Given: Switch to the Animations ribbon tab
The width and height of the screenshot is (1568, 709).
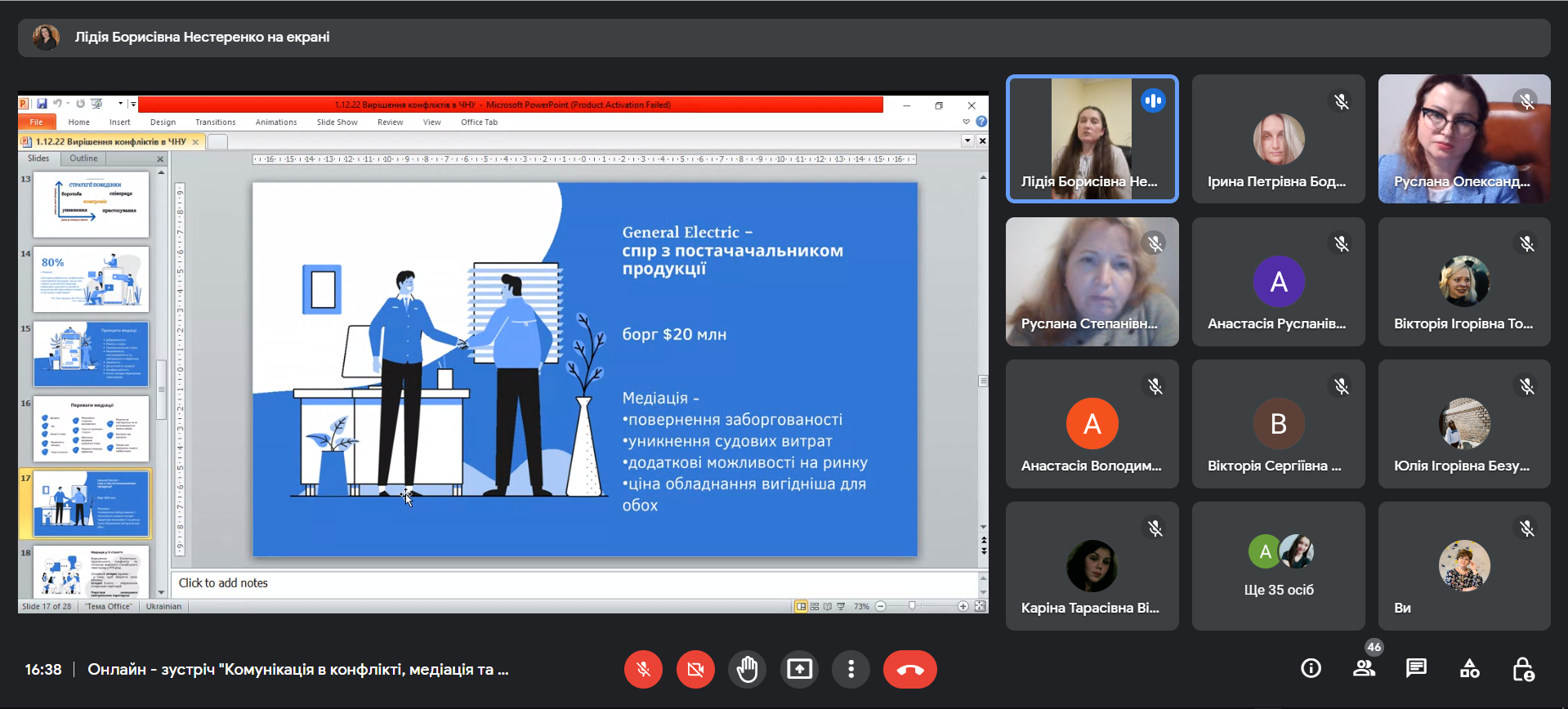Looking at the screenshot, I should pyautogui.click(x=276, y=122).
